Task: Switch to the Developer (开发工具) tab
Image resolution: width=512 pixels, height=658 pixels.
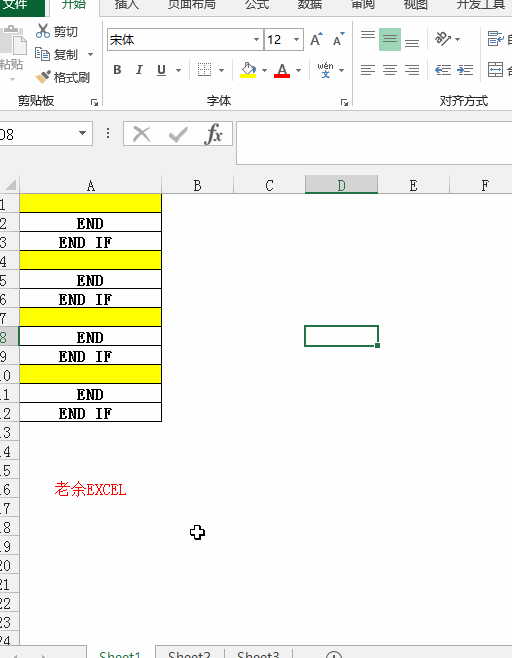Action: (x=481, y=5)
